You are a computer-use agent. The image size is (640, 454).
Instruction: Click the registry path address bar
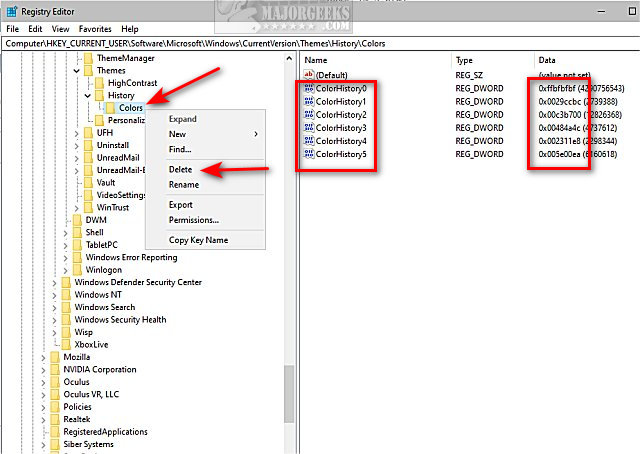coord(320,43)
